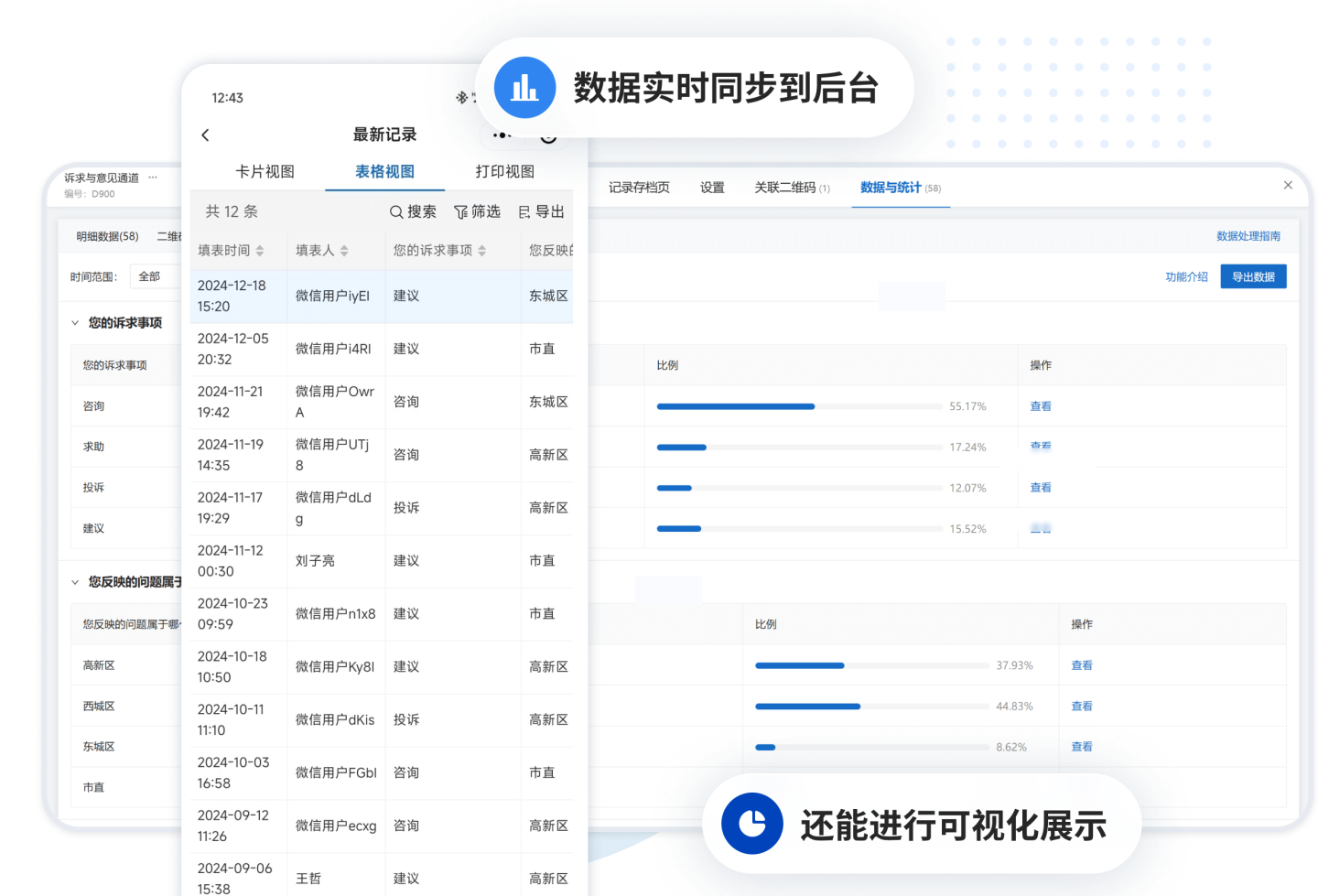The height and width of the screenshot is (896, 1318).
Task: Open the 数据处理指南 link
Action: click(x=1248, y=235)
